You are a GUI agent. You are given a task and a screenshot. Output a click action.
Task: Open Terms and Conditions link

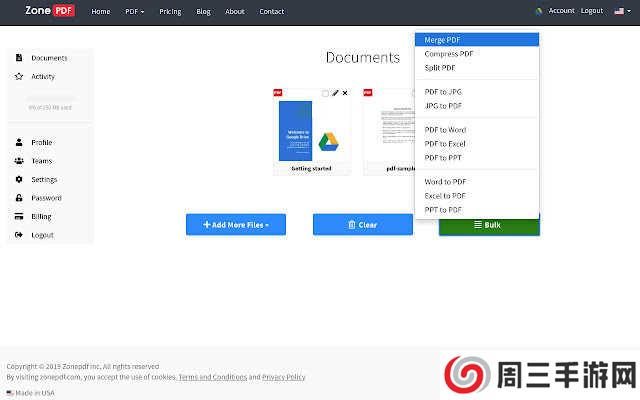[213, 377]
